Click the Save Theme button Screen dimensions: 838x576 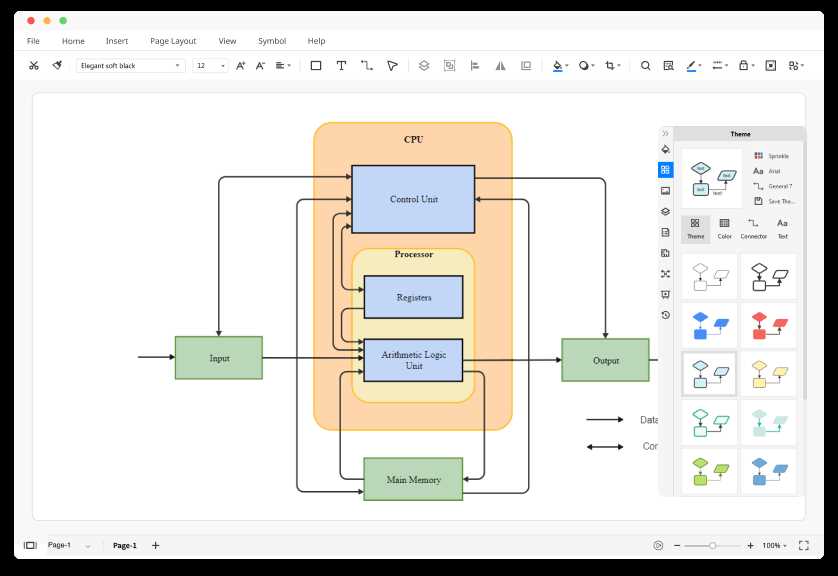(x=774, y=201)
